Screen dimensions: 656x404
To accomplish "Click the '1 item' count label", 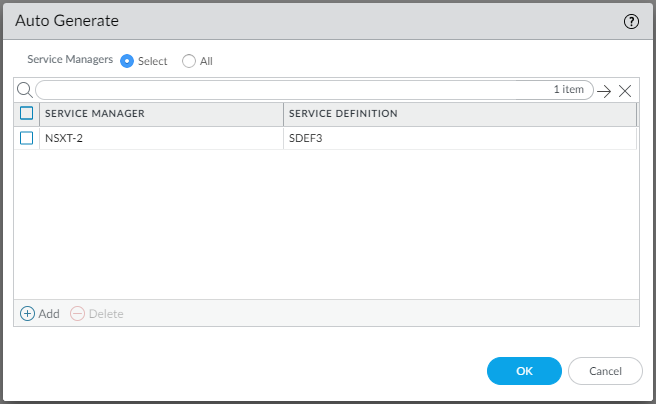I will [x=568, y=90].
